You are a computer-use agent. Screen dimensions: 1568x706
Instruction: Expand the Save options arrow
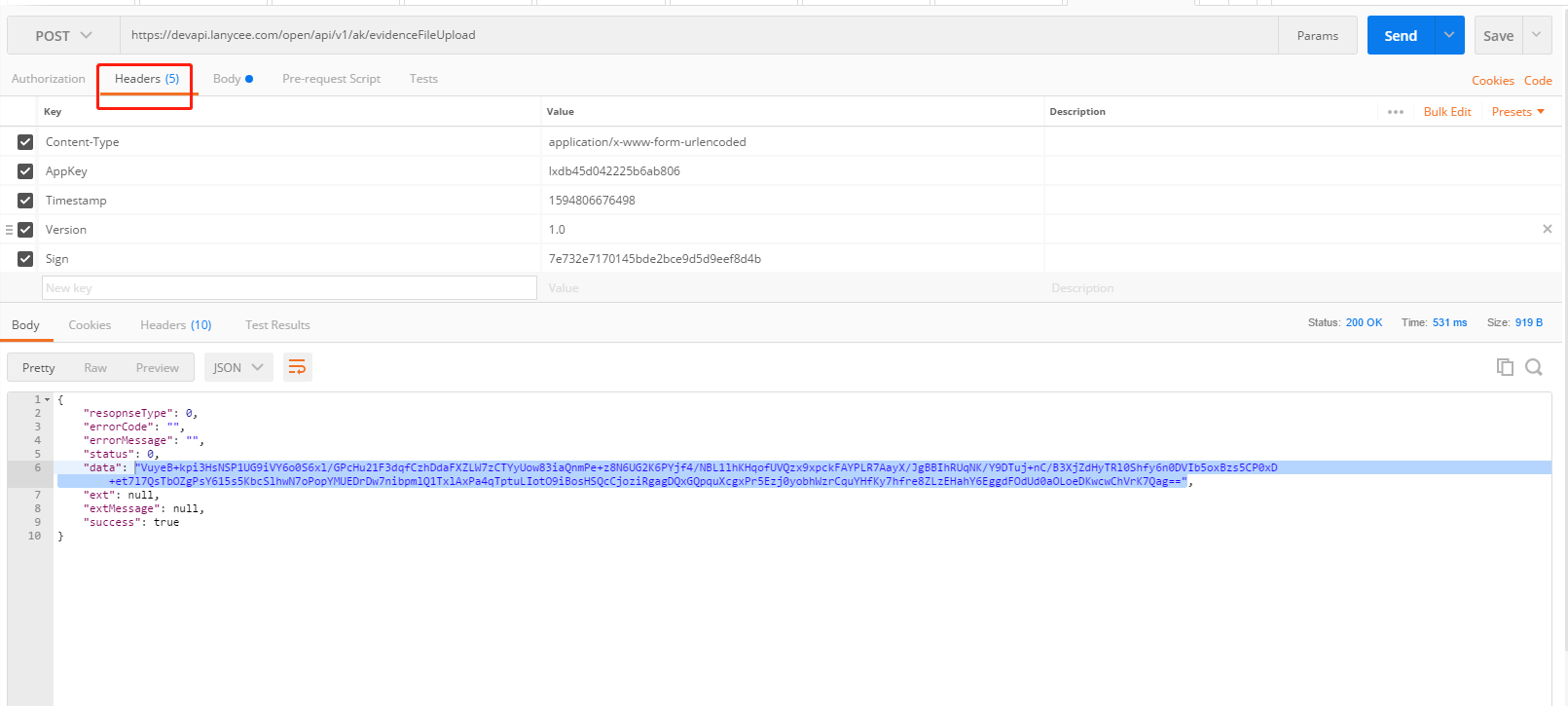[1536, 36]
